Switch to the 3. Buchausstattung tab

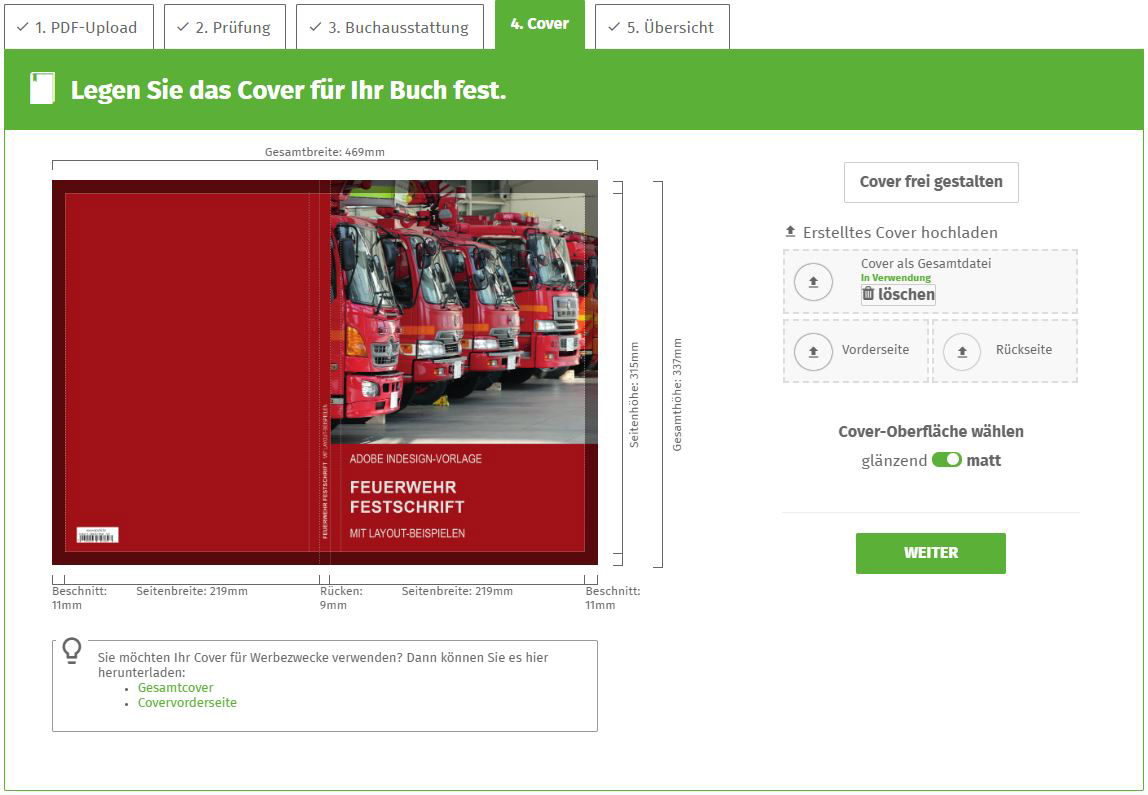click(x=389, y=27)
